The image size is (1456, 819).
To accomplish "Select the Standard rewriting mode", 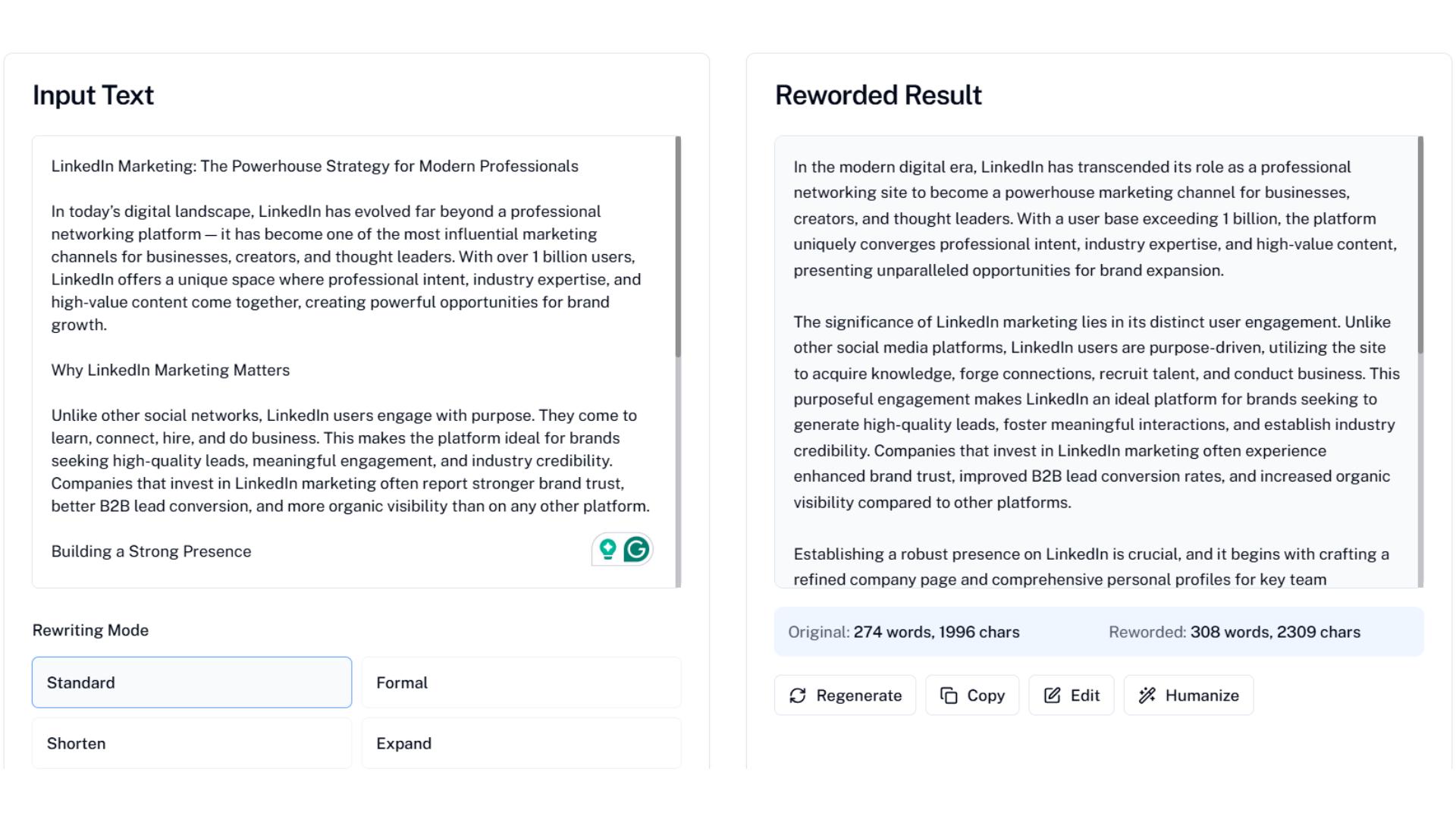I will pos(192,682).
